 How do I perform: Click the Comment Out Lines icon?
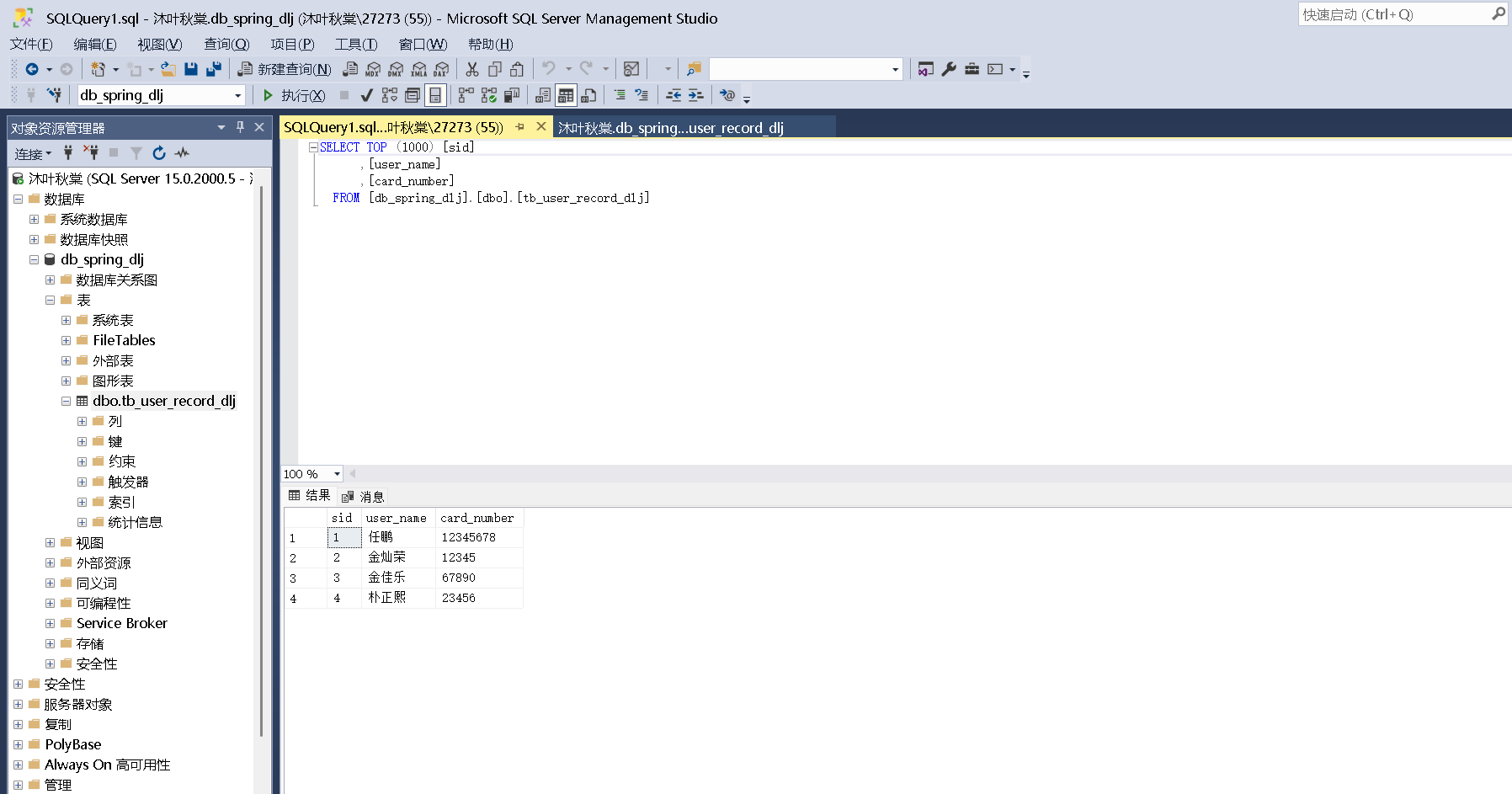click(620, 95)
